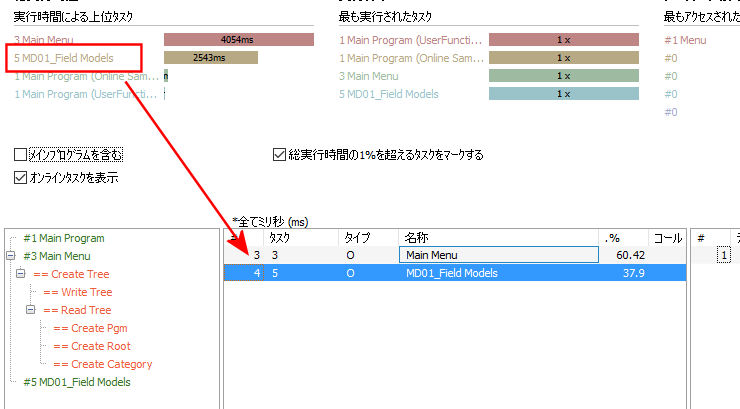Click the Main Menu name cell
Image resolution: width=740 pixels, height=409 pixels.
point(499,255)
